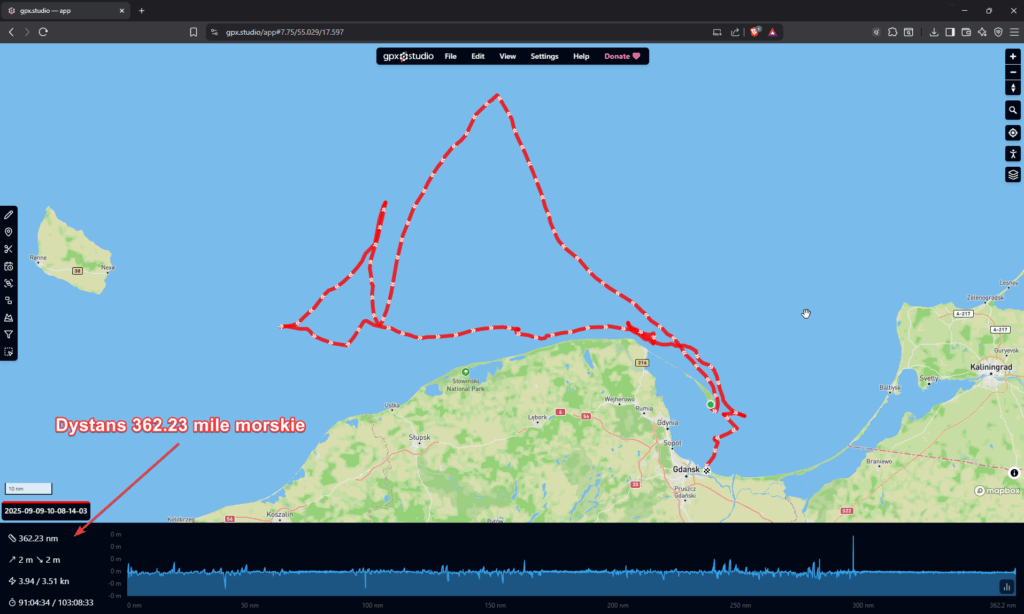
Task: Open the elevation mountain tool
Action: click(9, 317)
